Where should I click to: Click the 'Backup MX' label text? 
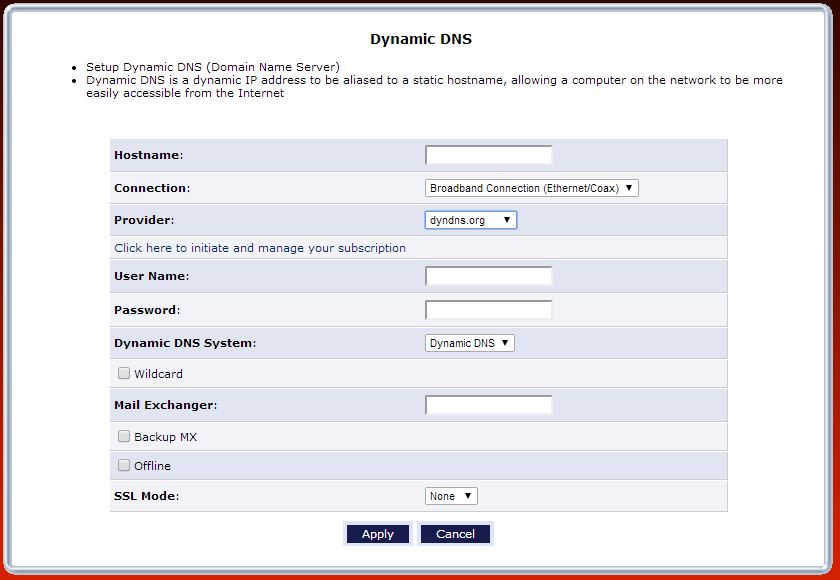click(x=166, y=437)
